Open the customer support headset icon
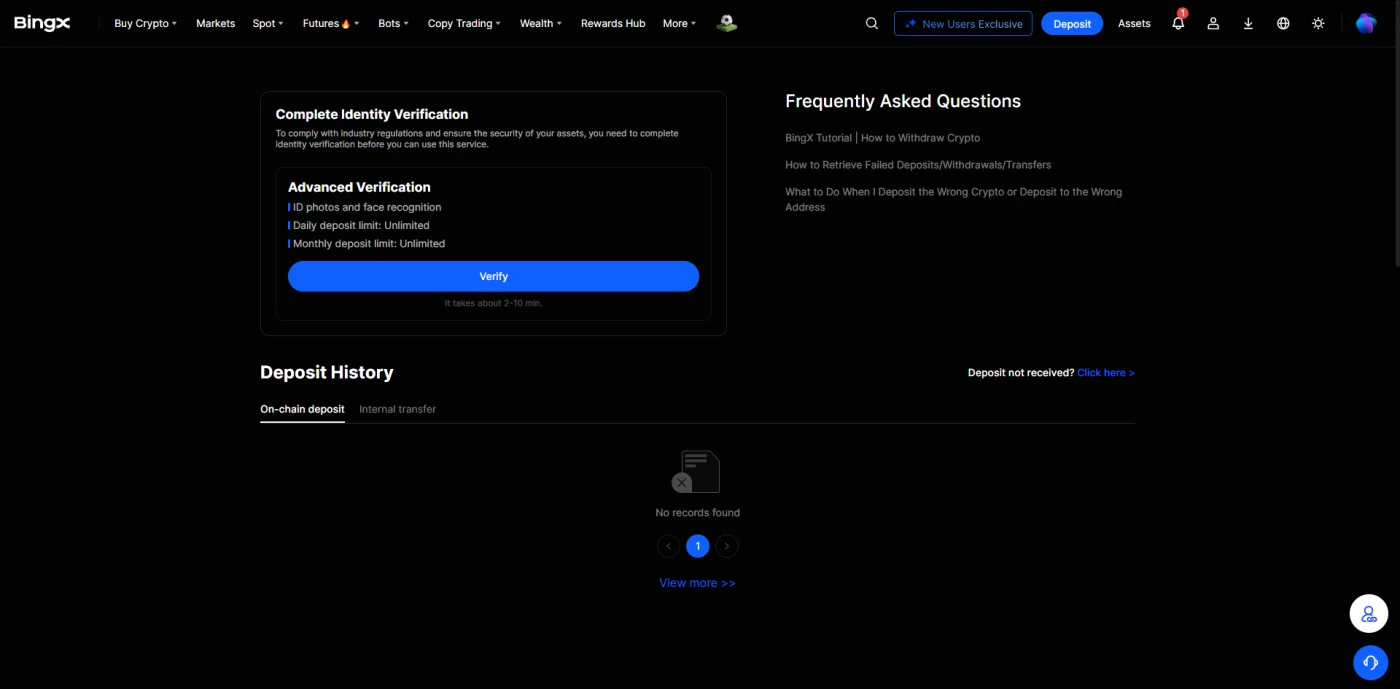This screenshot has width=1400, height=689. pyautogui.click(x=1370, y=662)
